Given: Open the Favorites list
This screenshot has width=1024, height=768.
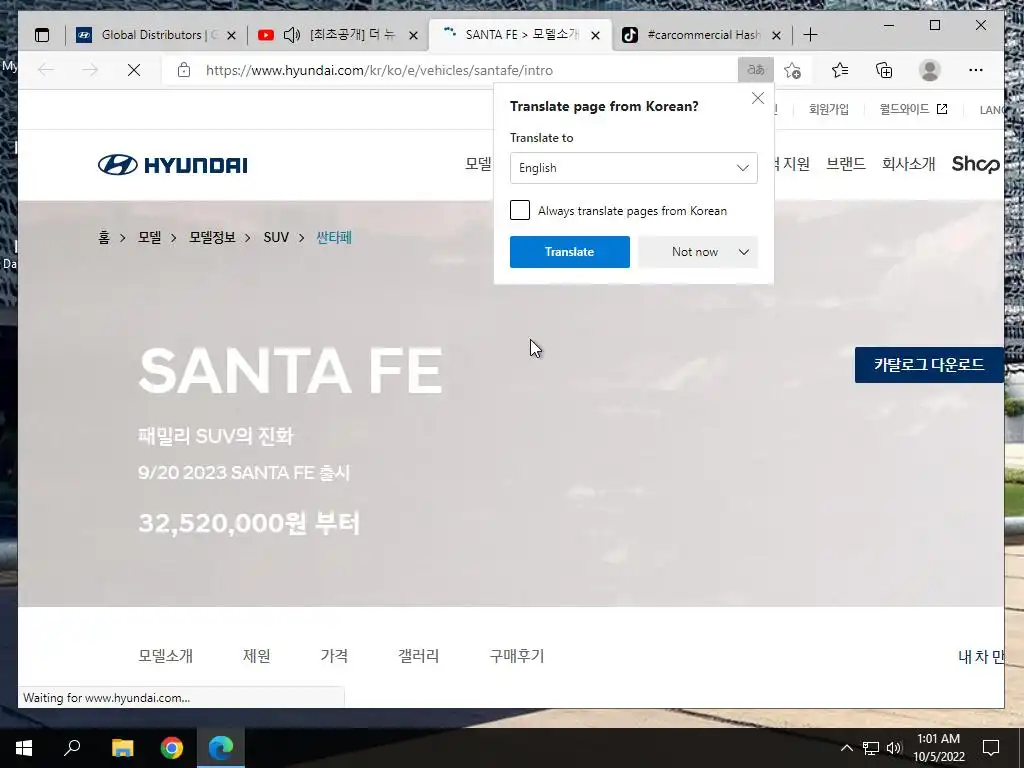Looking at the screenshot, I should 840,70.
